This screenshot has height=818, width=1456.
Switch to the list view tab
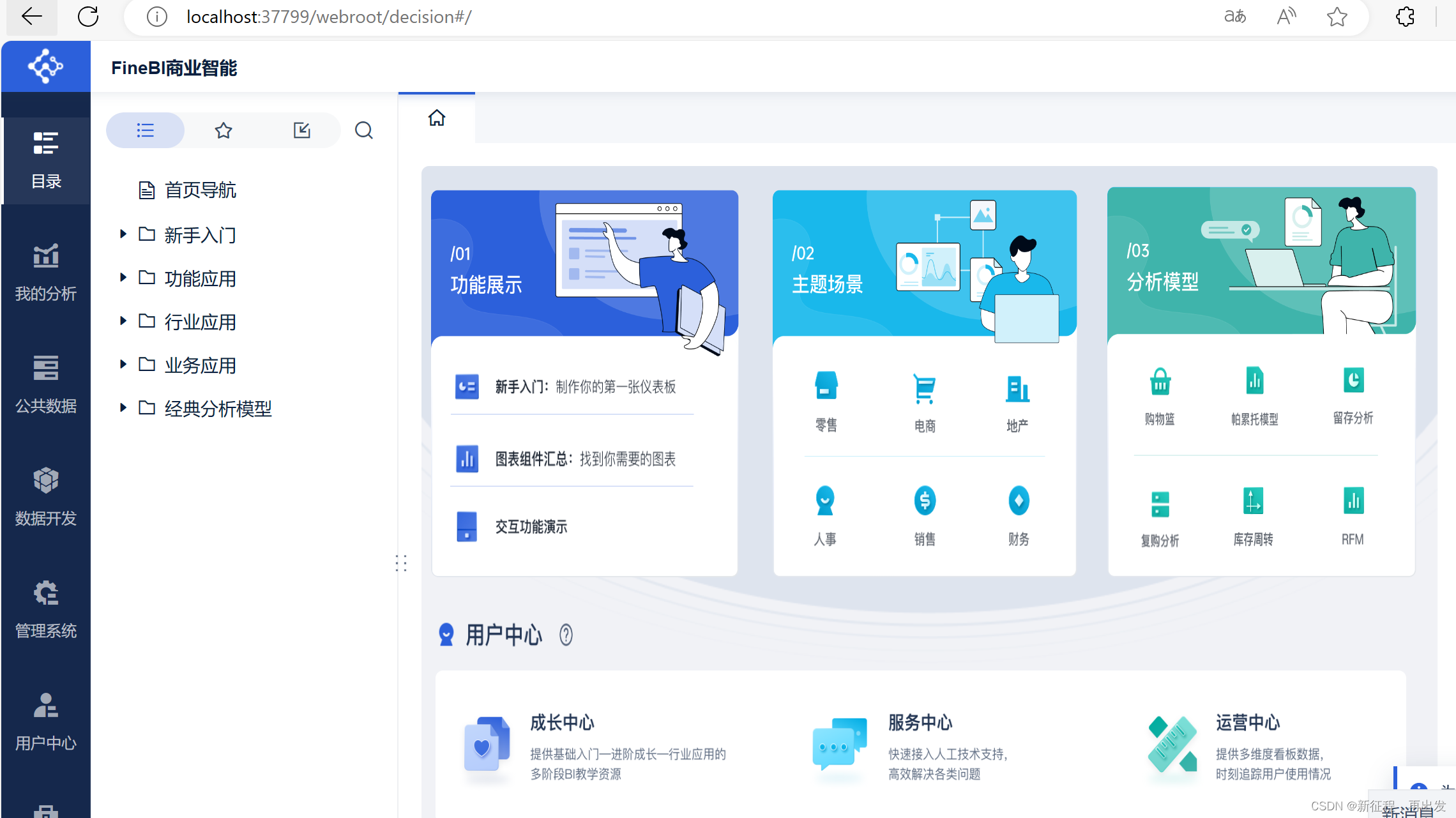145,130
